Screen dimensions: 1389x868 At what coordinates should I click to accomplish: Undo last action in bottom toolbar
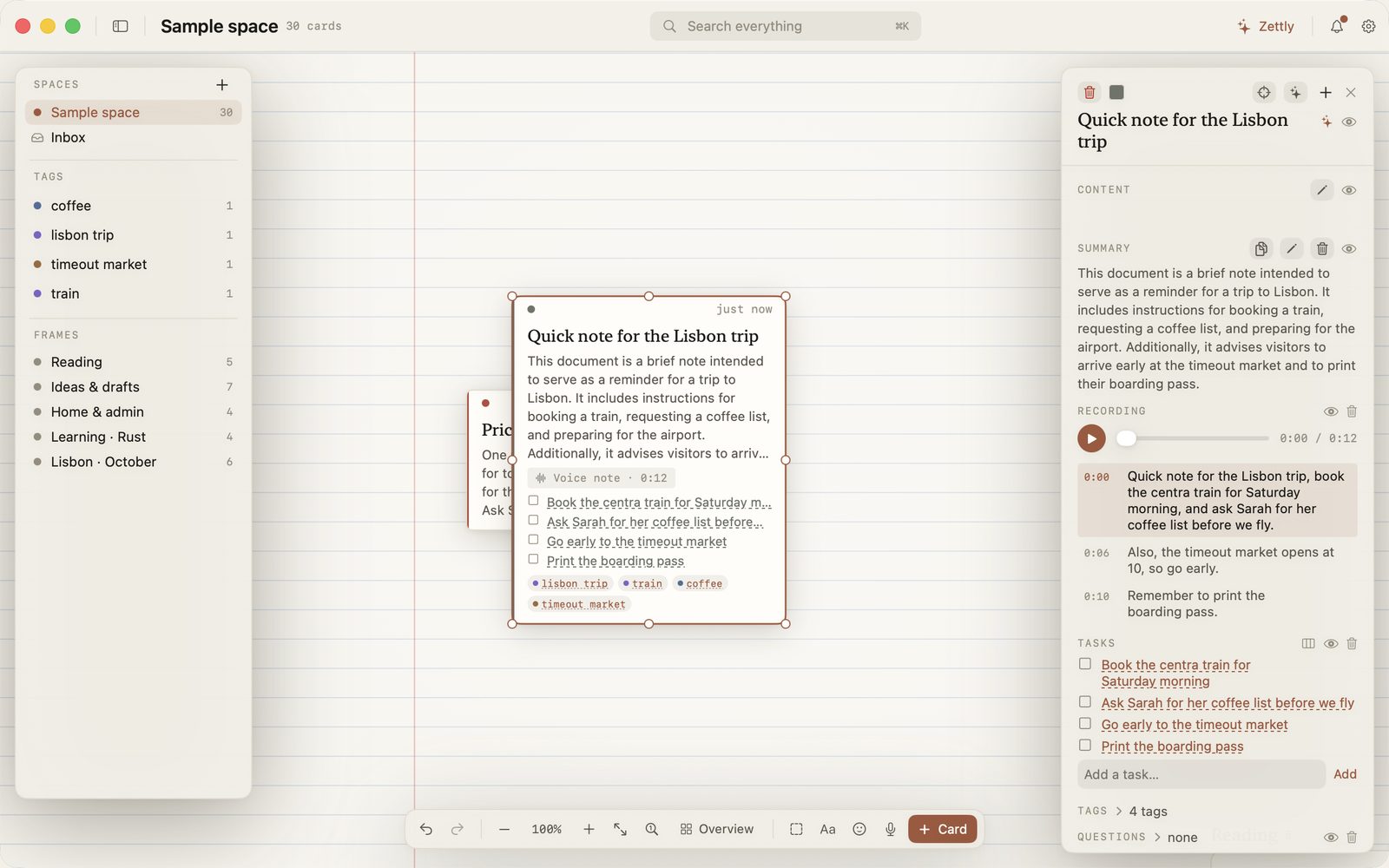tap(426, 829)
